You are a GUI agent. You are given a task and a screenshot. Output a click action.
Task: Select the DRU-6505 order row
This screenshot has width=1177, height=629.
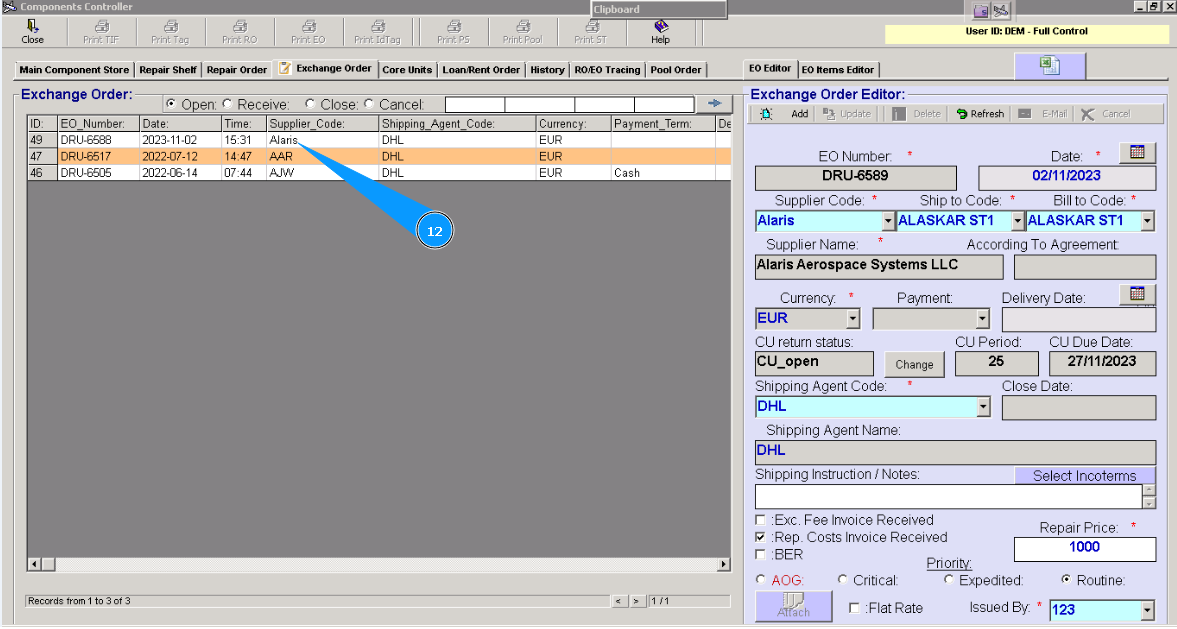tap(379, 173)
